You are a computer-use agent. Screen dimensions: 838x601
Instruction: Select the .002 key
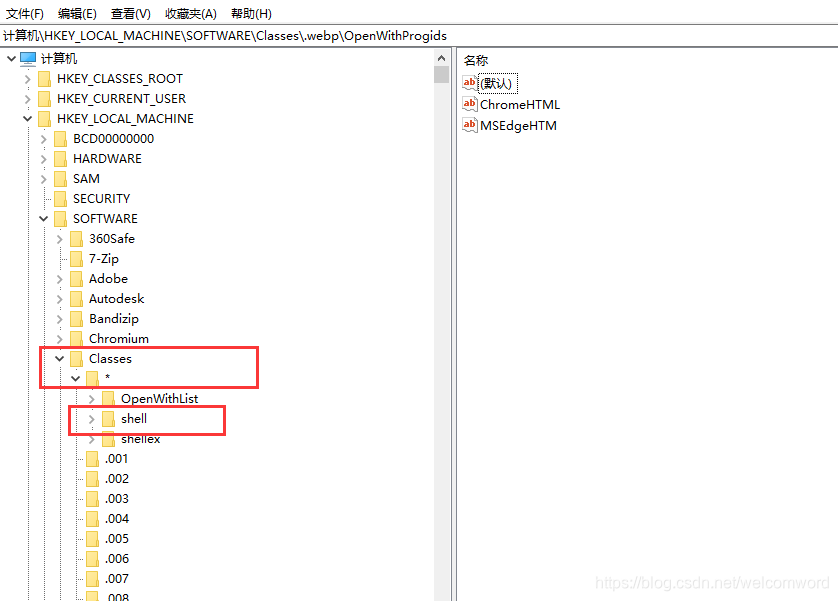pos(117,479)
